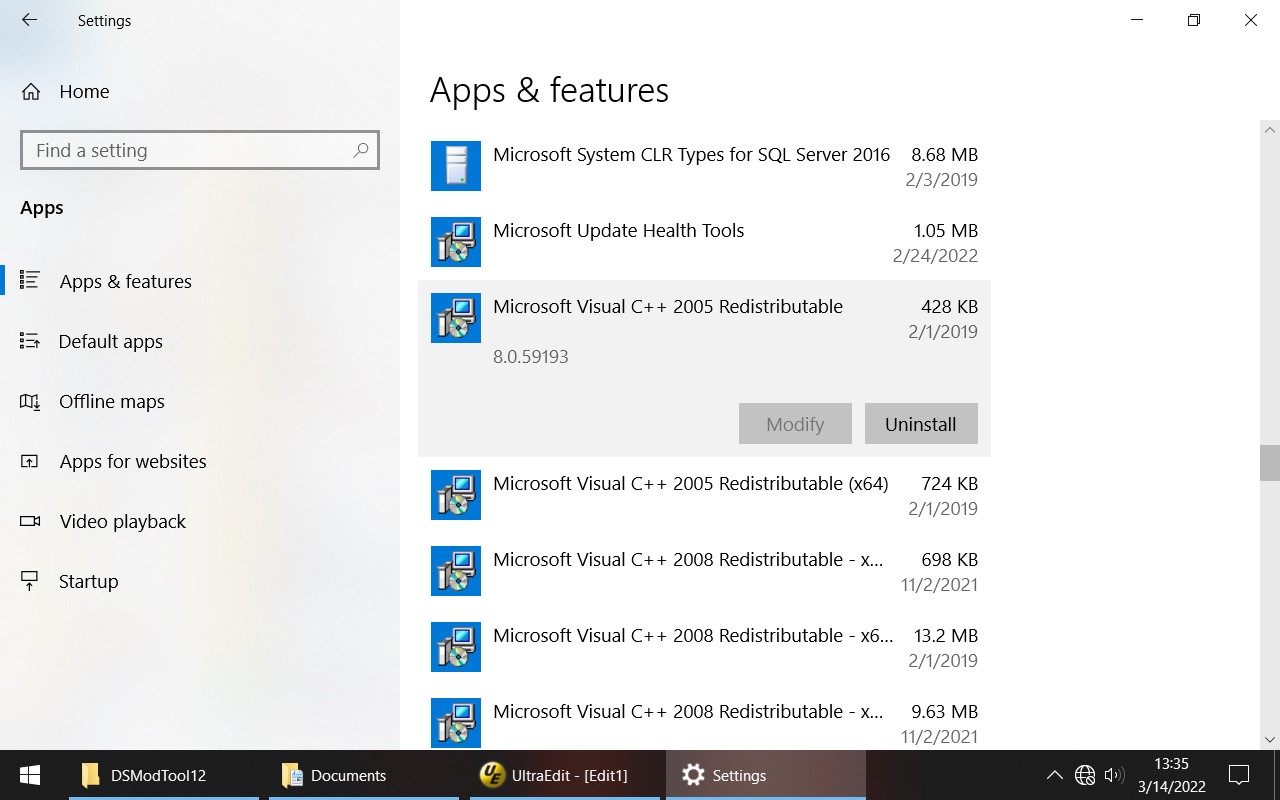
Task: Open the Action Center notifications icon
Action: pos(1239,775)
